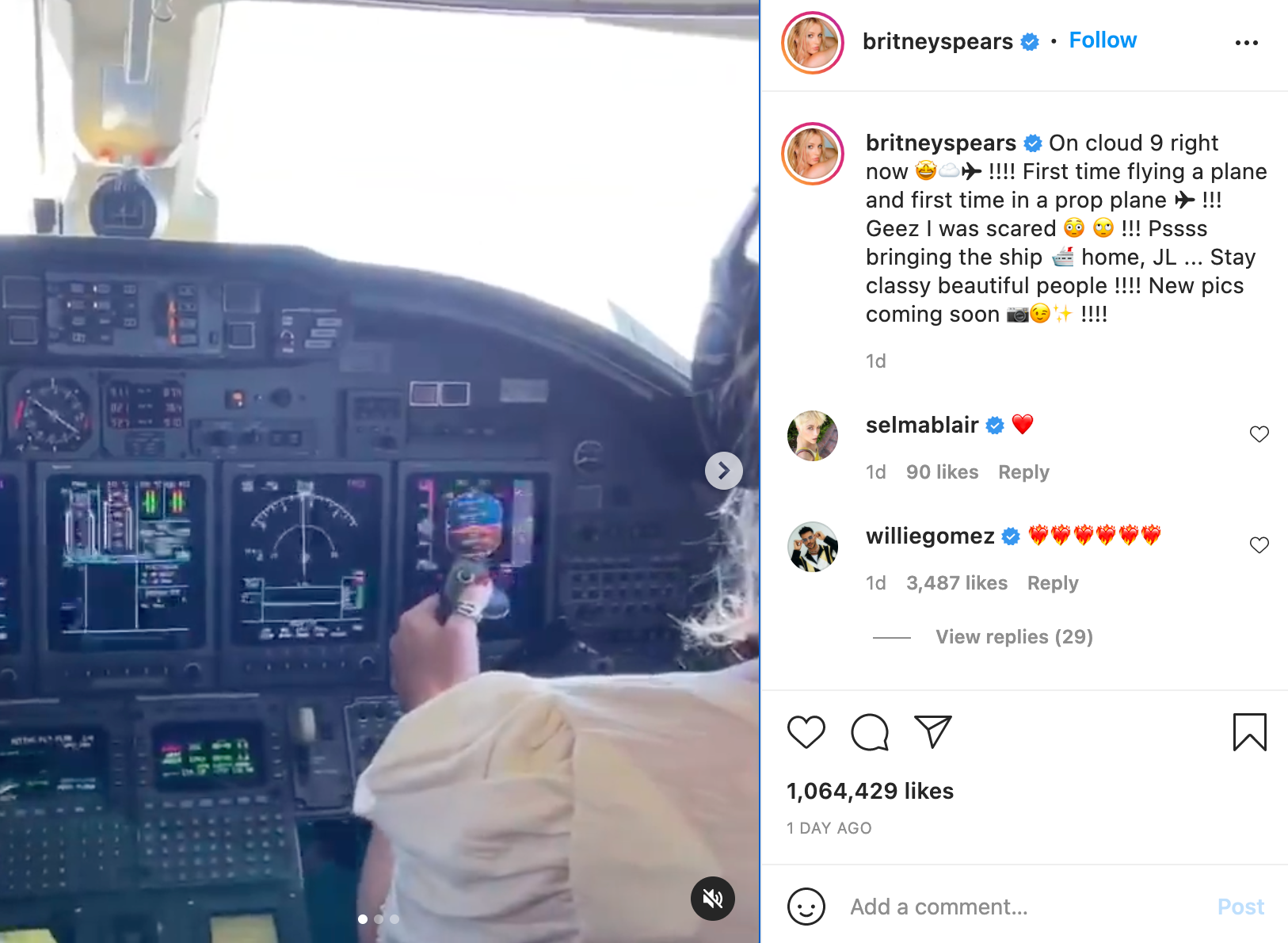Open comments via speech bubble icon

pos(870,731)
